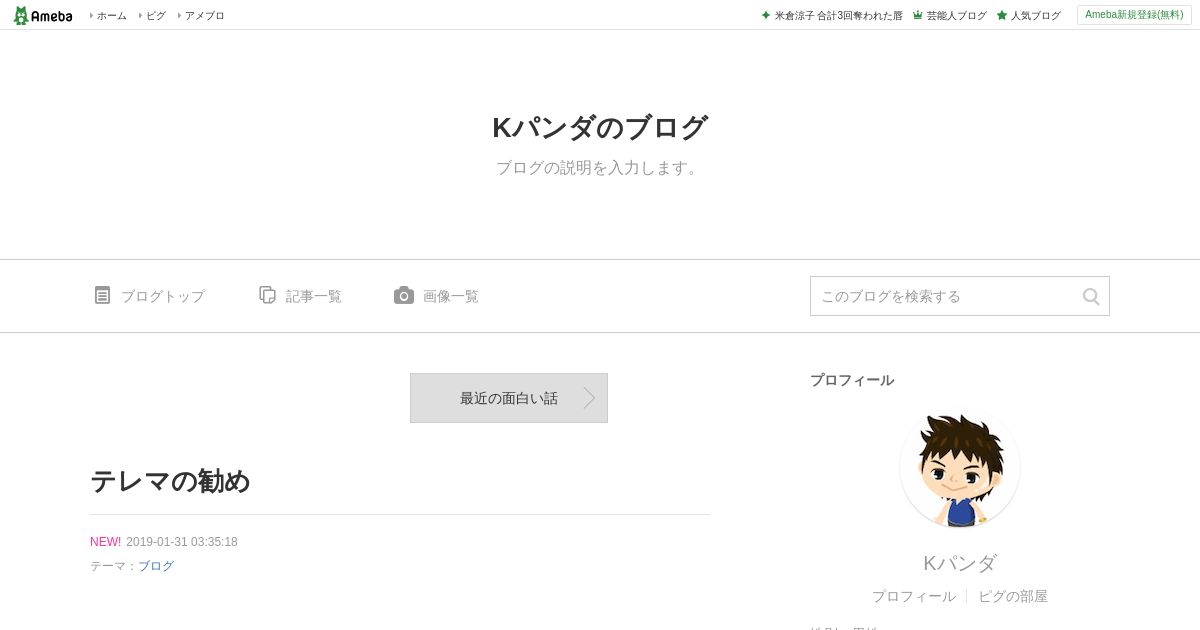Click the 記事一覧 copy-pages icon
Viewport: 1200px width, 630px height.
267,295
